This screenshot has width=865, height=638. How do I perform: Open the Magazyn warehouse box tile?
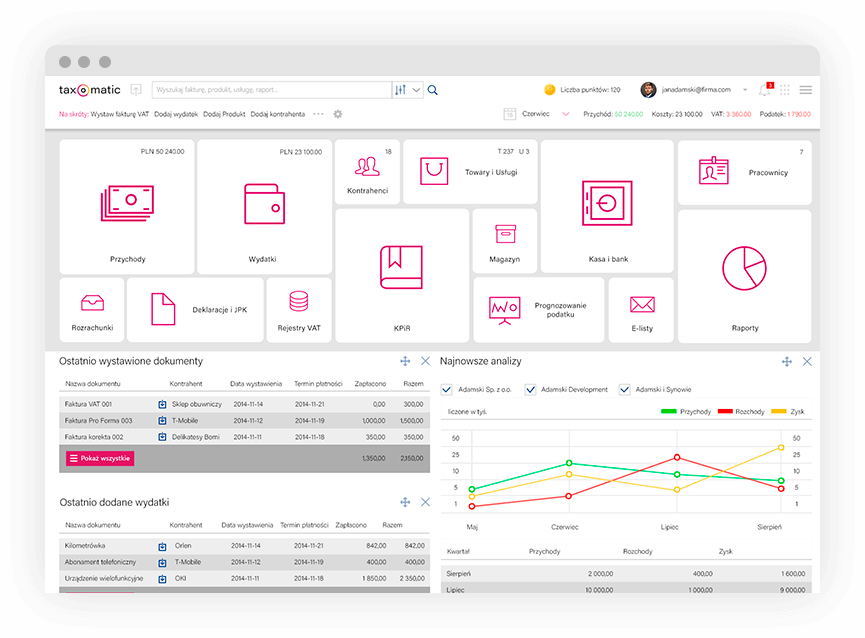point(504,241)
